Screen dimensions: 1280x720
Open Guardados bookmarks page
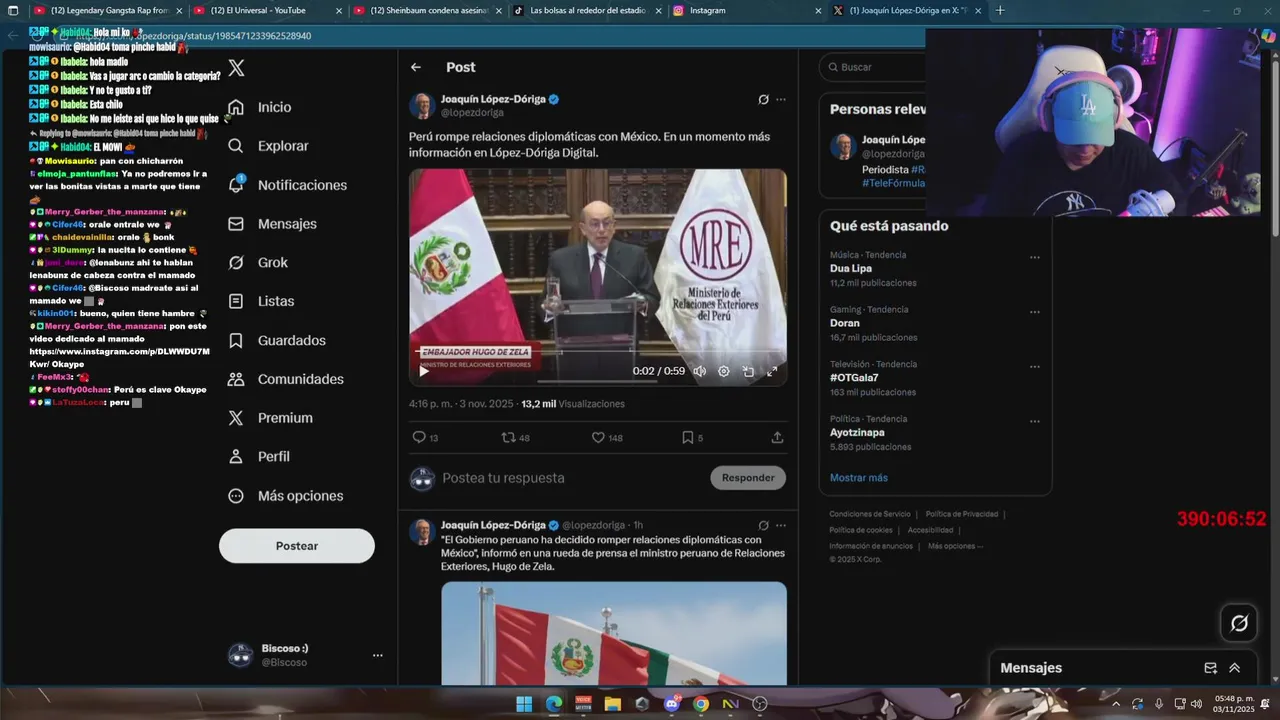point(276,340)
